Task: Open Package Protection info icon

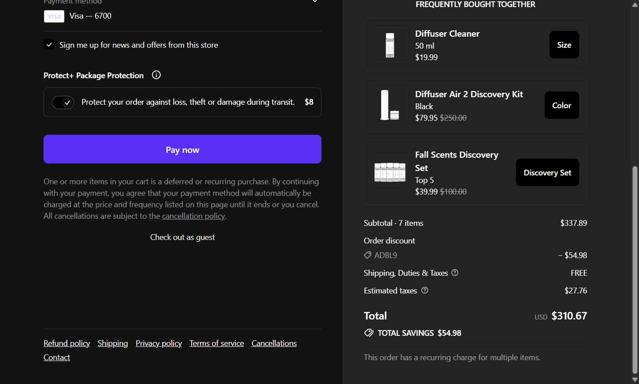Action: coord(156,75)
